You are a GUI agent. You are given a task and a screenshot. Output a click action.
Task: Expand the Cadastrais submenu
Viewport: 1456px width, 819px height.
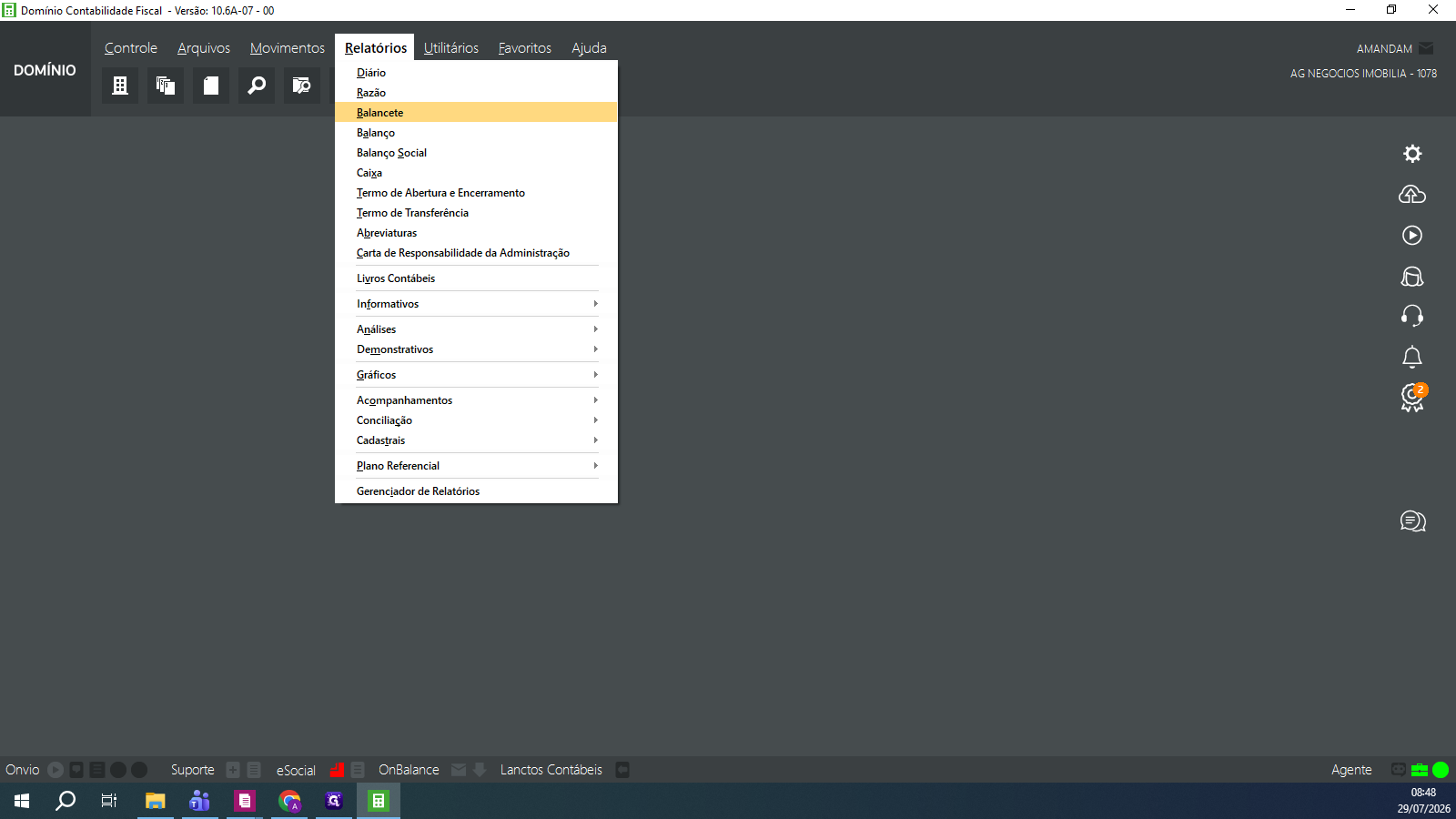coord(476,440)
